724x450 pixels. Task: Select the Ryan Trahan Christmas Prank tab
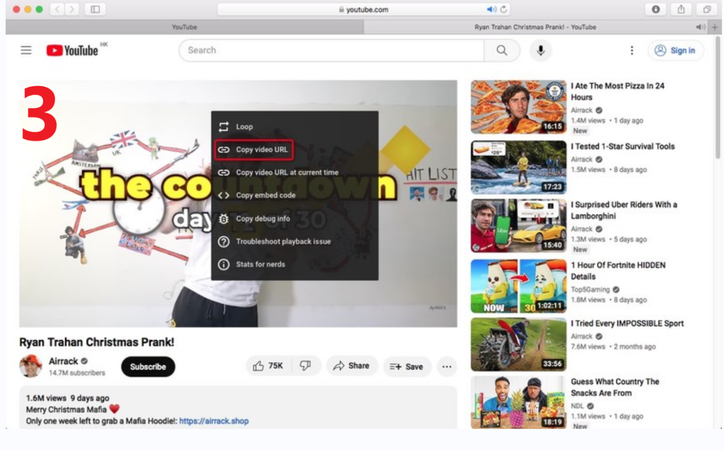pyautogui.click(x=536, y=27)
